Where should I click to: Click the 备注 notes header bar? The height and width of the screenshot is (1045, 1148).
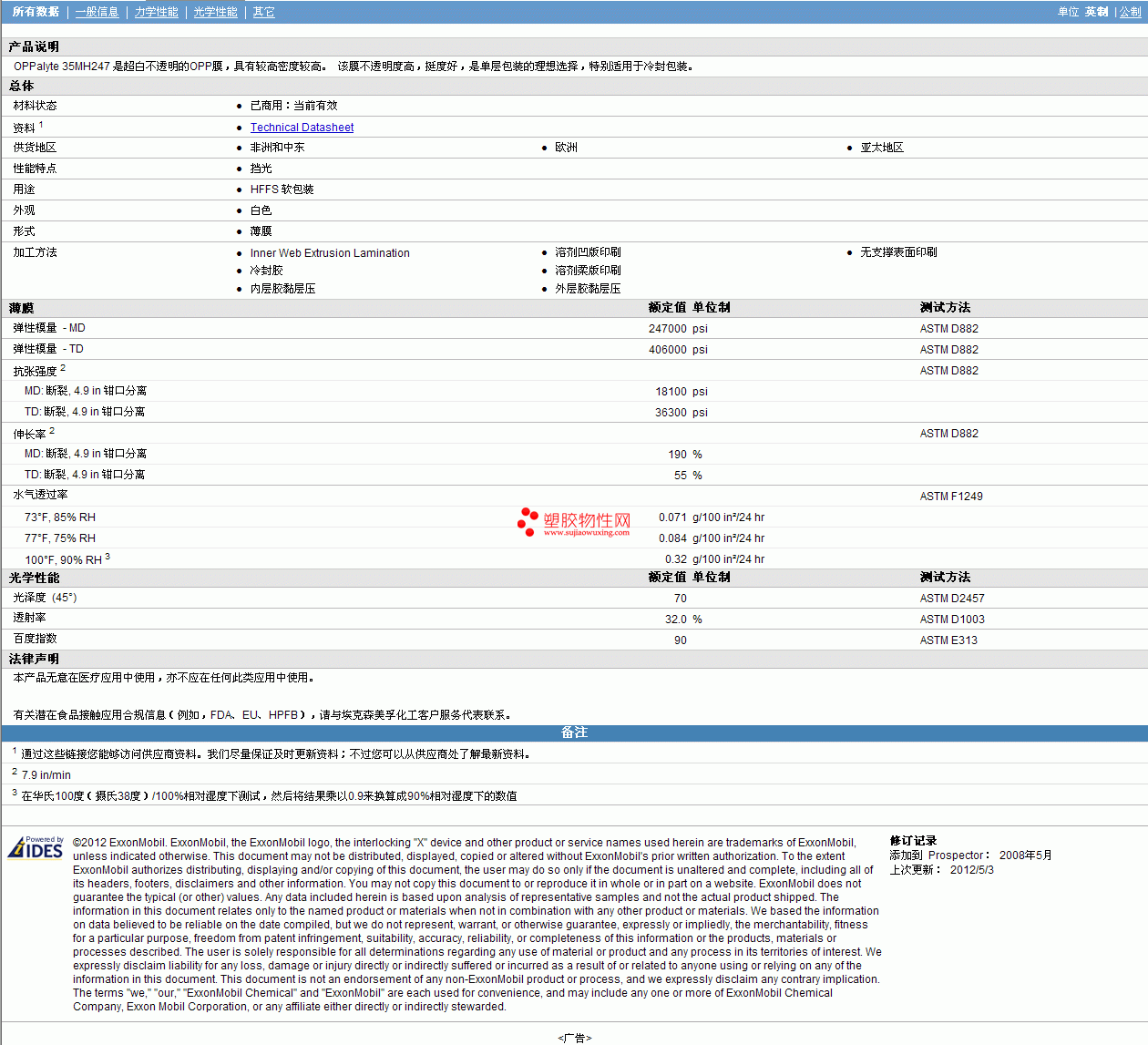[x=574, y=733]
